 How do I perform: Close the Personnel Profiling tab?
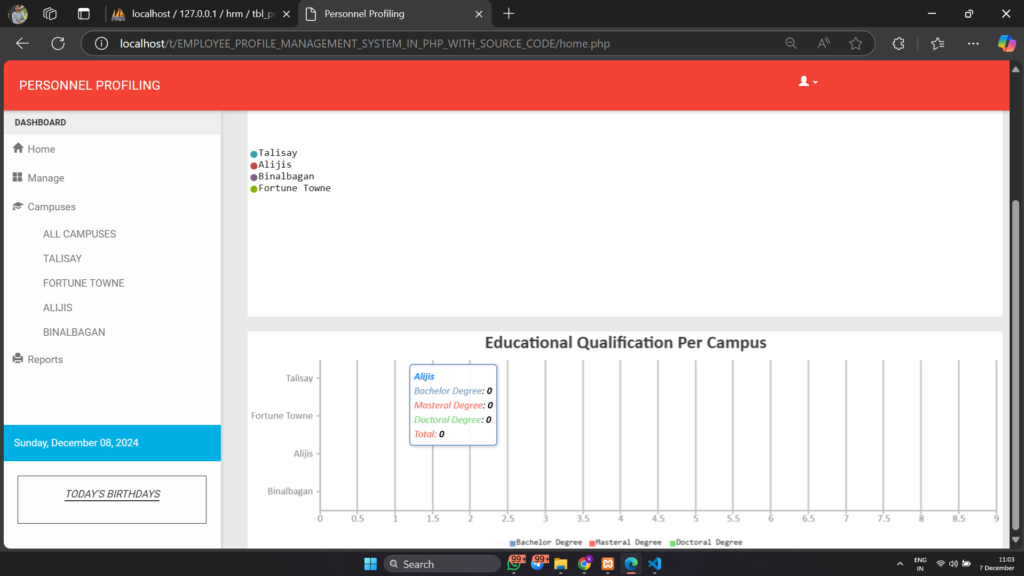[479, 14]
